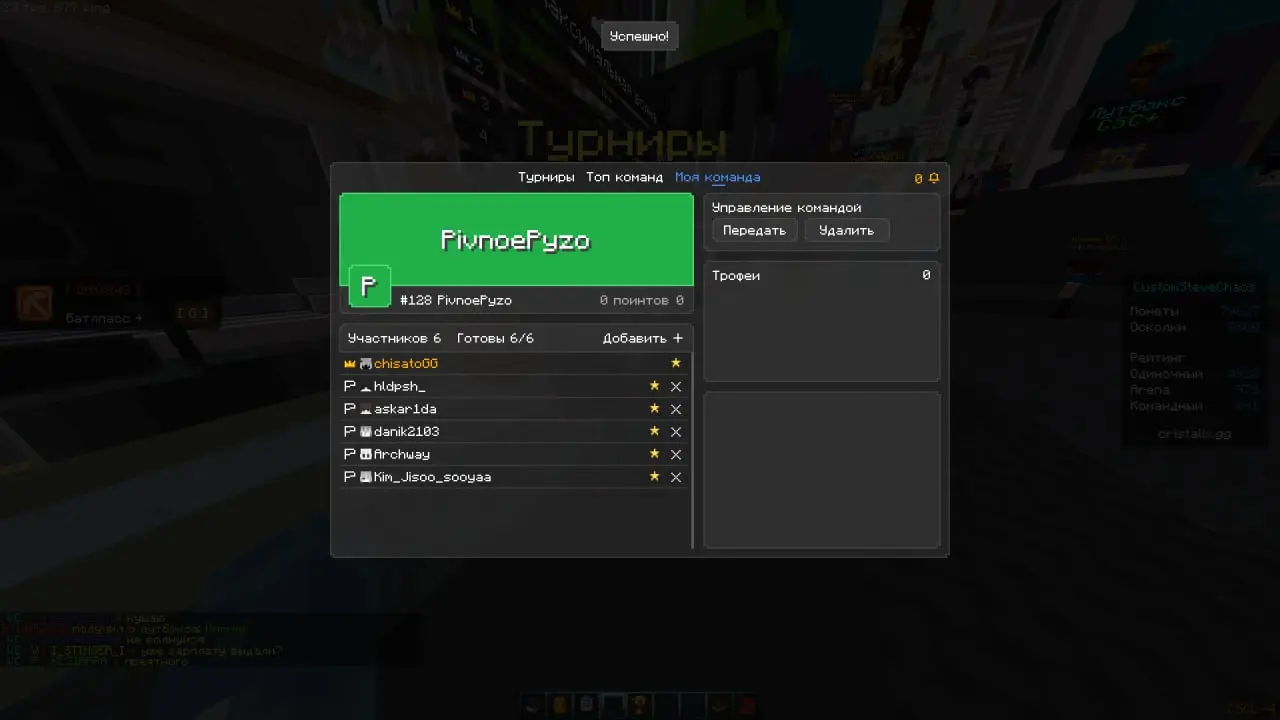Remove Archway with the X icon
Viewport: 1280px width, 720px height.
[676, 455]
